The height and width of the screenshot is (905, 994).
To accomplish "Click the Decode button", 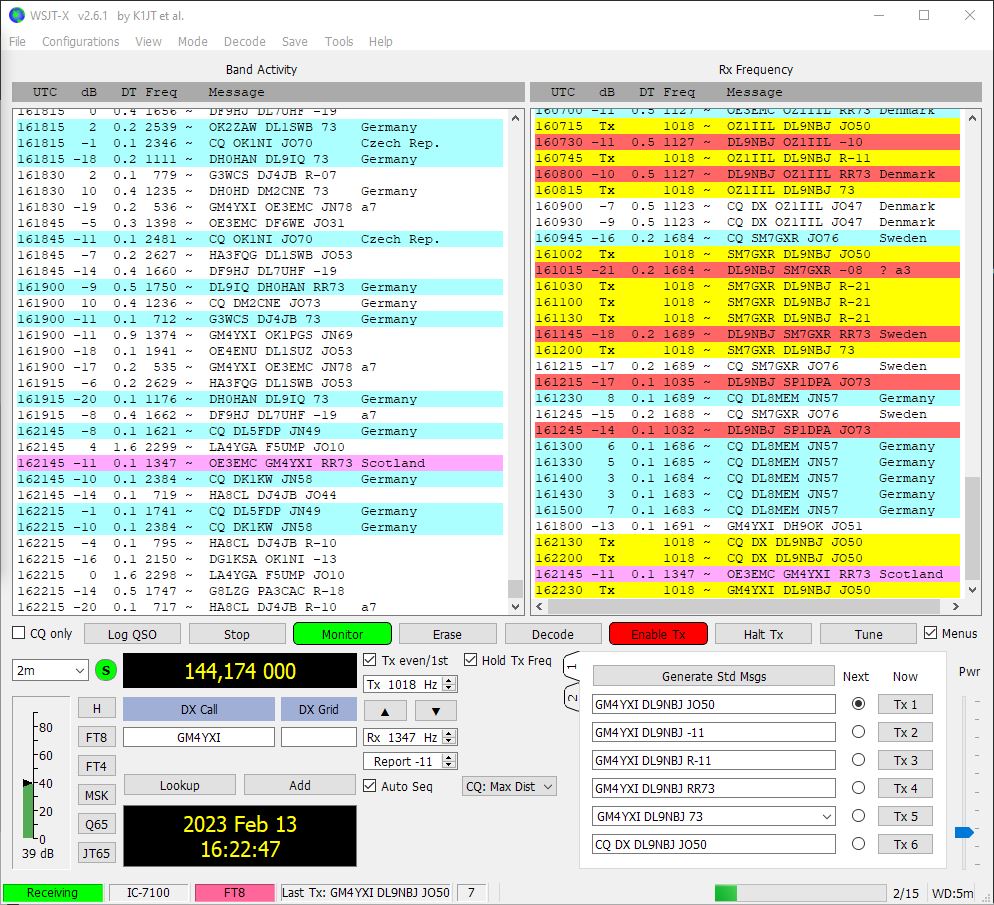I will 553,634.
